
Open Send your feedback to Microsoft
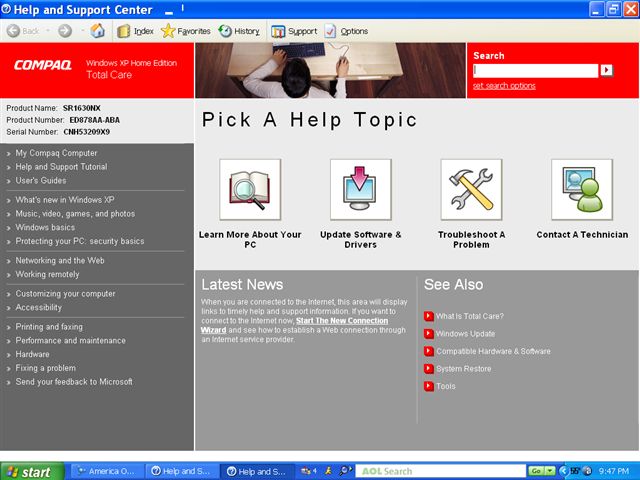[x=74, y=382]
